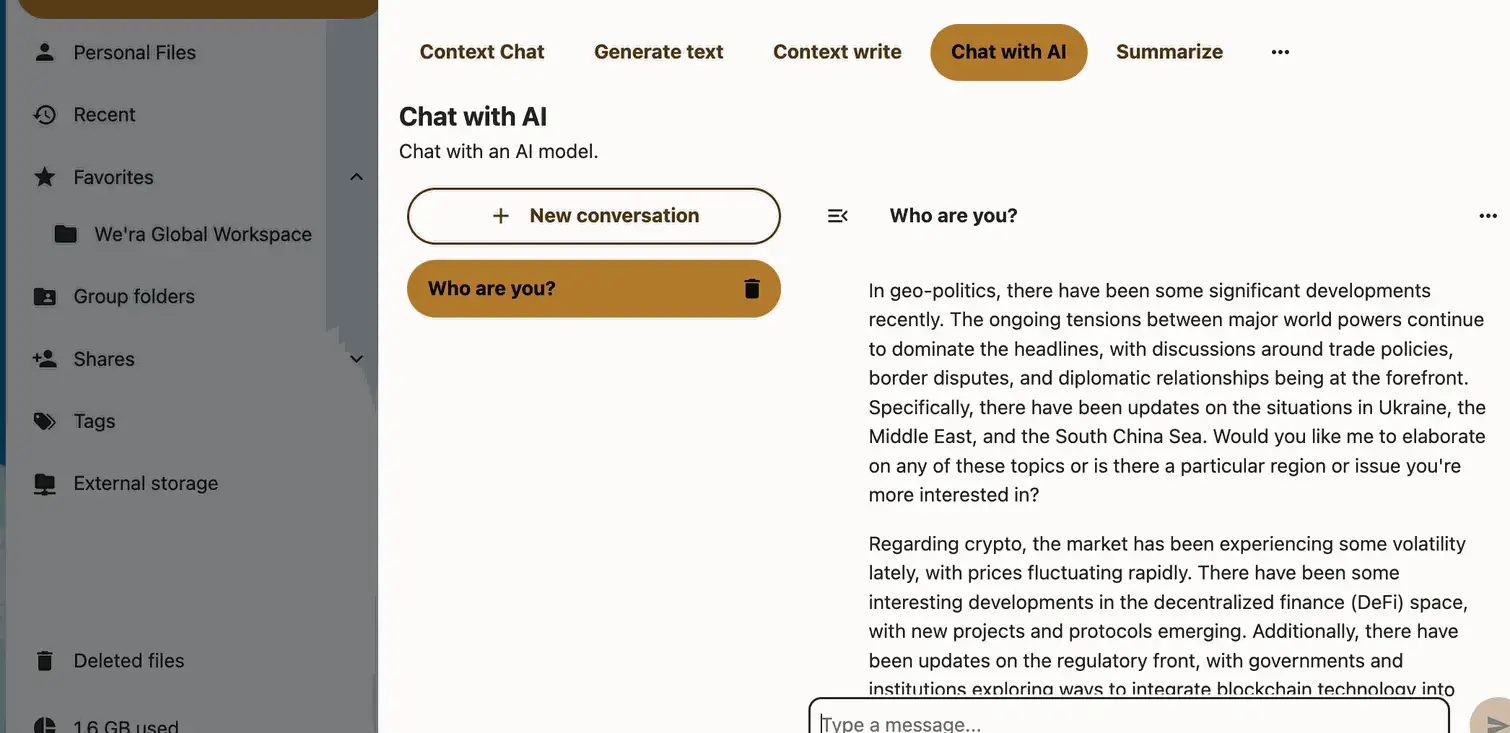Viewport: 1510px width, 733px height.
Task: Click the Recent history clock icon
Action: 44,115
